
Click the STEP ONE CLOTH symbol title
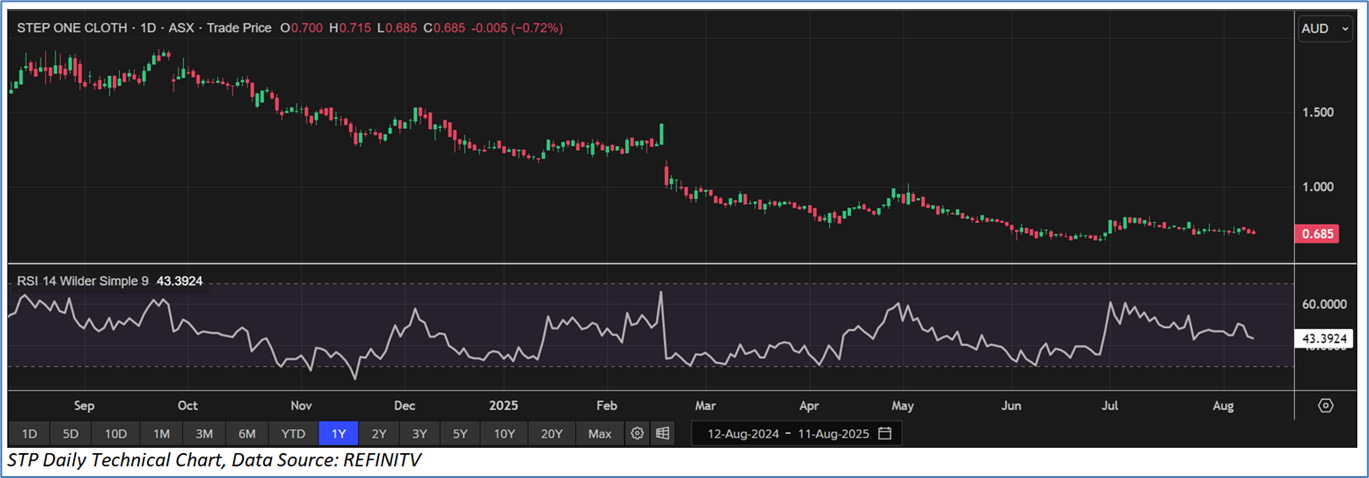[x=72, y=28]
